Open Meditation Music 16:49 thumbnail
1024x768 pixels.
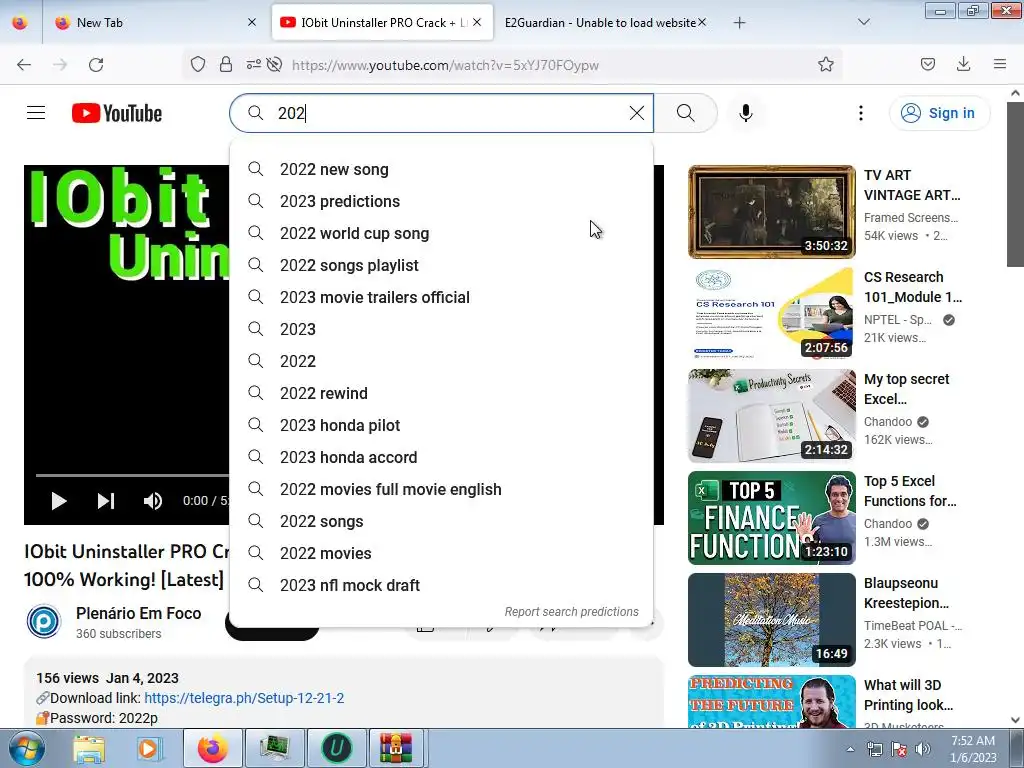pyautogui.click(x=771, y=620)
